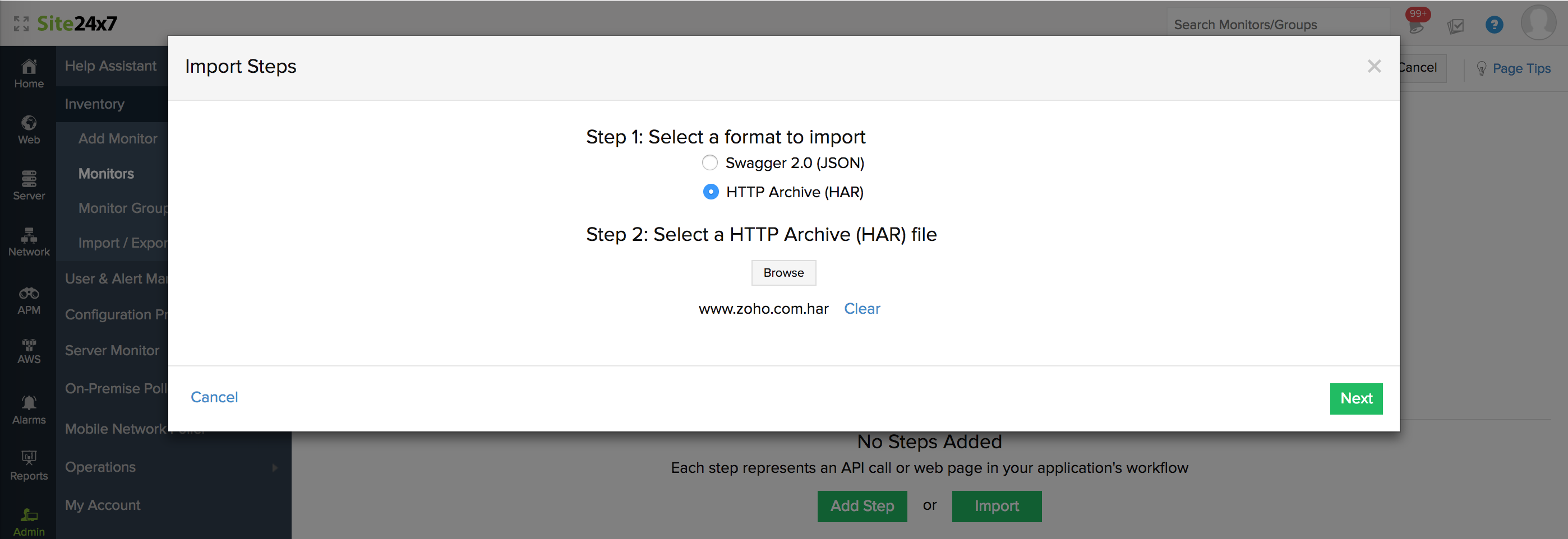The height and width of the screenshot is (539, 1568).
Task: Open the Web globe icon
Action: click(x=29, y=123)
